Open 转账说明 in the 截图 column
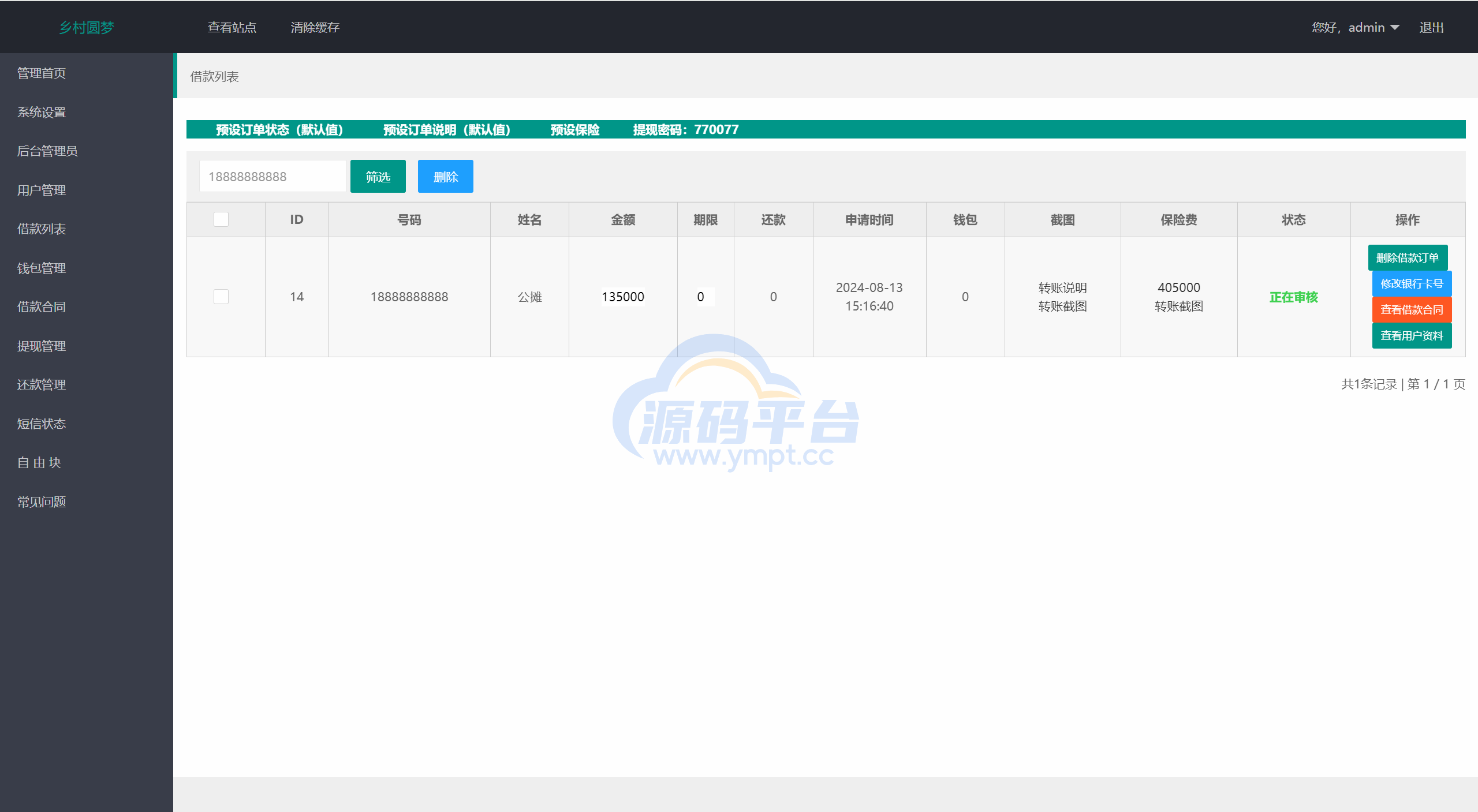Screen dimensions: 1478x812 coord(1063,288)
